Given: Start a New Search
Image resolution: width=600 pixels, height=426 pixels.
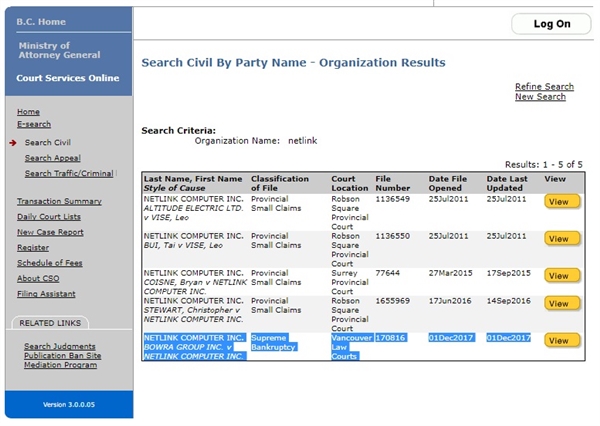Looking at the screenshot, I should point(540,97).
